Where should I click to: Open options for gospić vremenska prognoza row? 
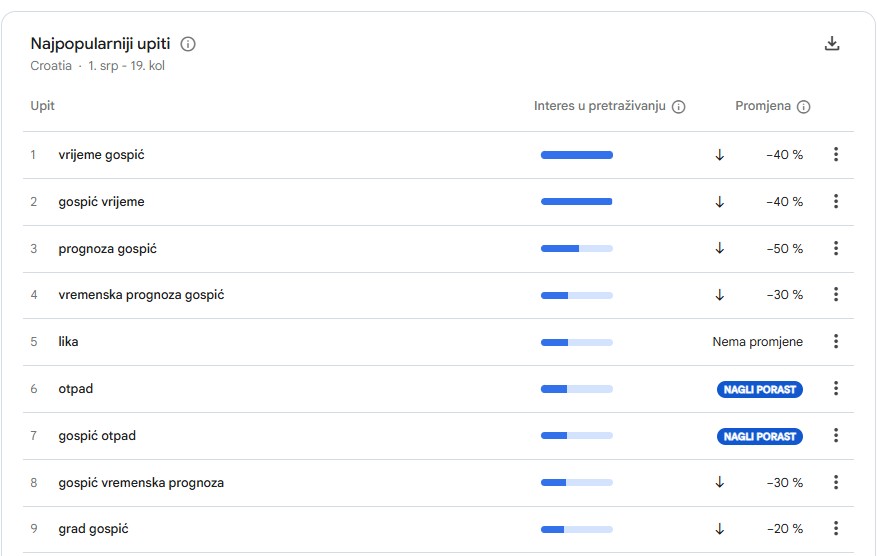pyautogui.click(x=836, y=482)
